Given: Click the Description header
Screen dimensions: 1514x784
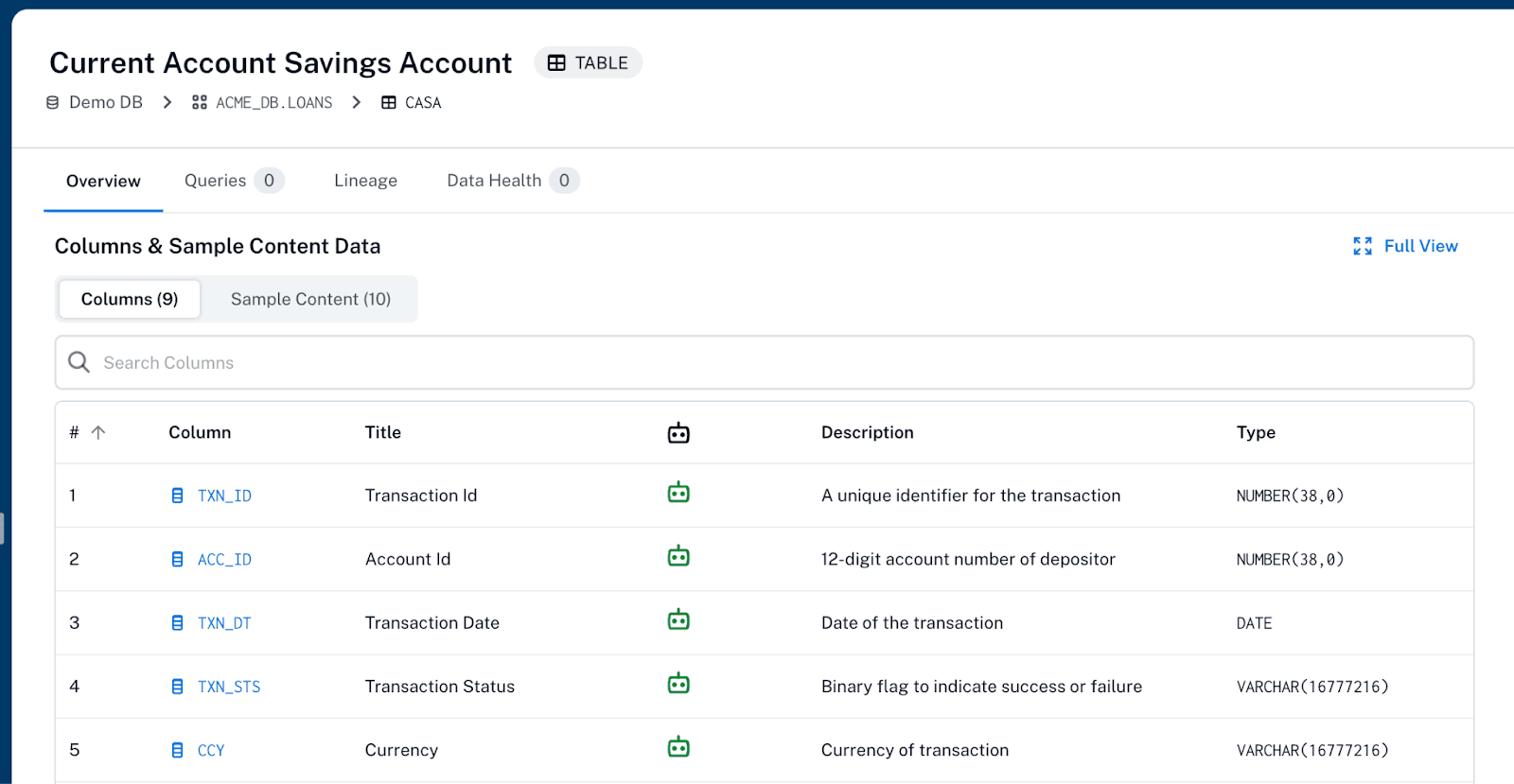Looking at the screenshot, I should point(868,432).
